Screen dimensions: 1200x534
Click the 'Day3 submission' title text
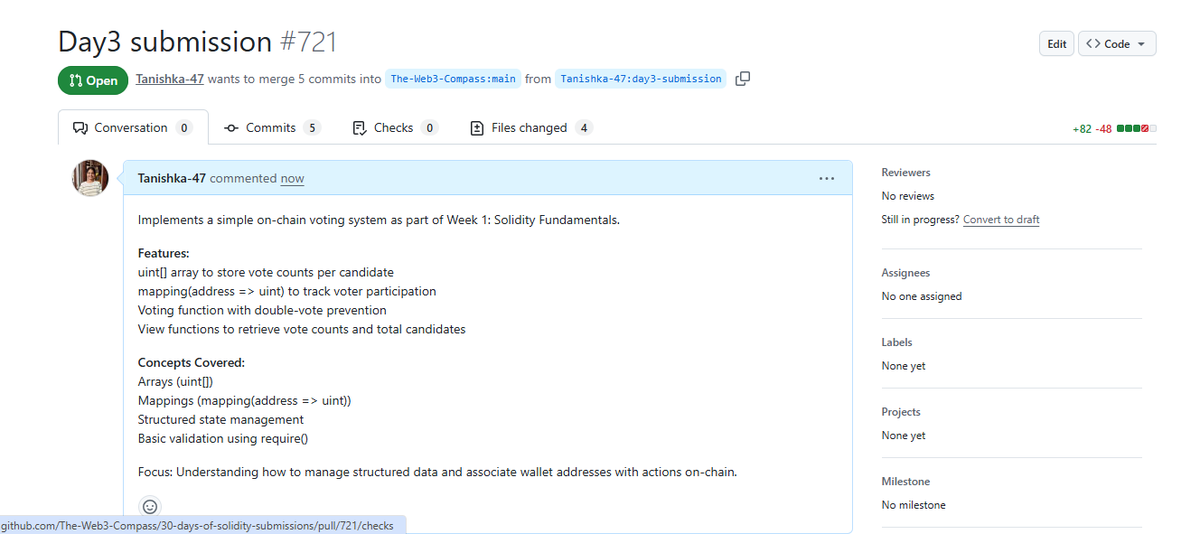pyautogui.click(x=165, y=42)
